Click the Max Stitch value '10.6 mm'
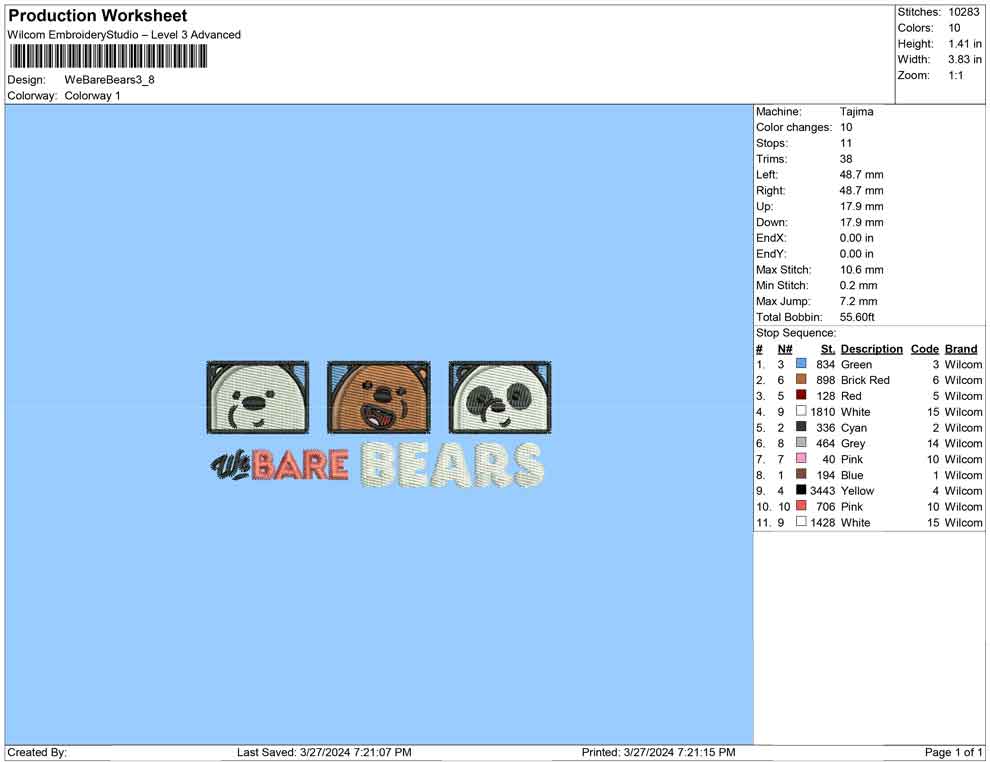This screenshot has height=762, width=990. 861,270
